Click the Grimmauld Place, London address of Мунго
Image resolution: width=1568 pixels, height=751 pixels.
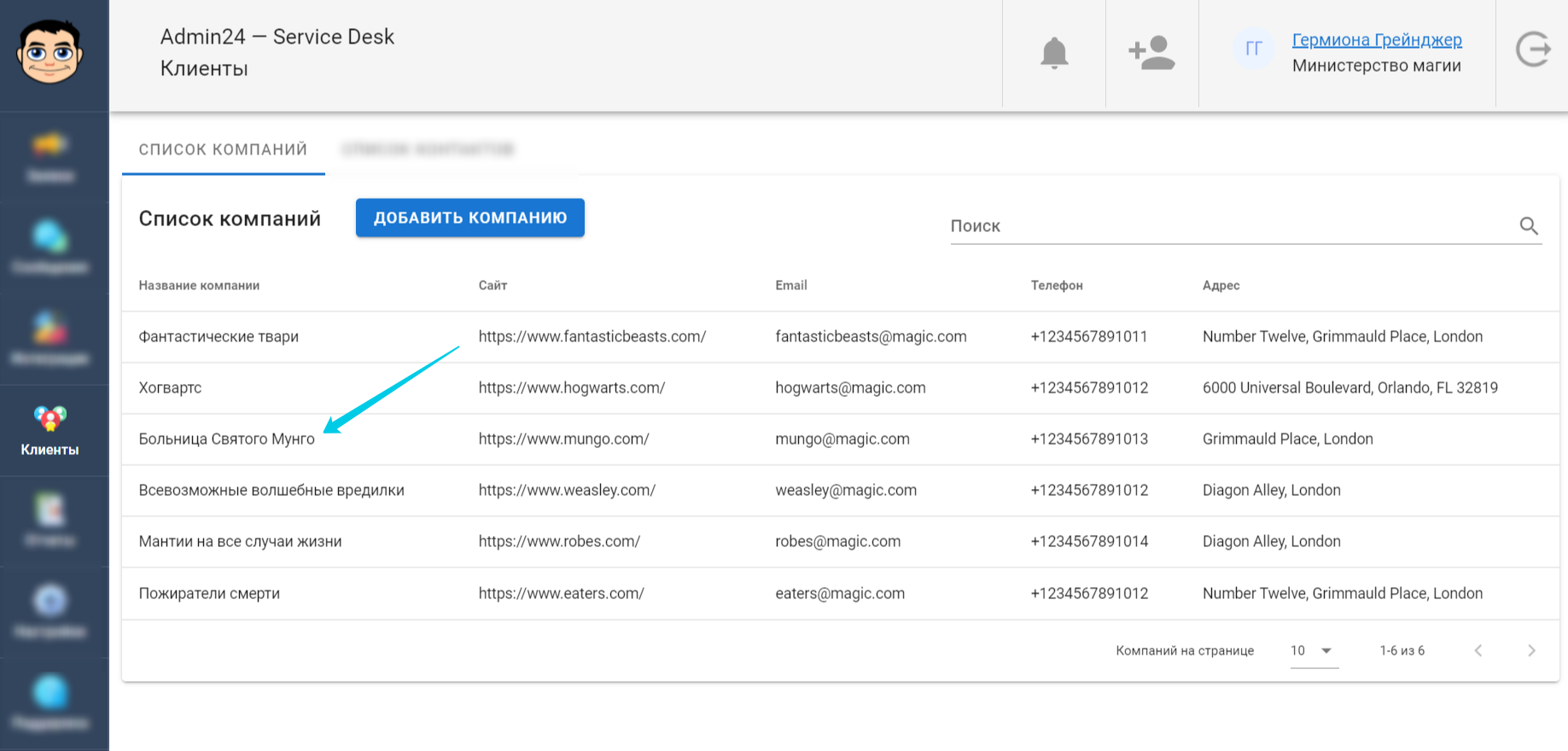[1288, 440]
